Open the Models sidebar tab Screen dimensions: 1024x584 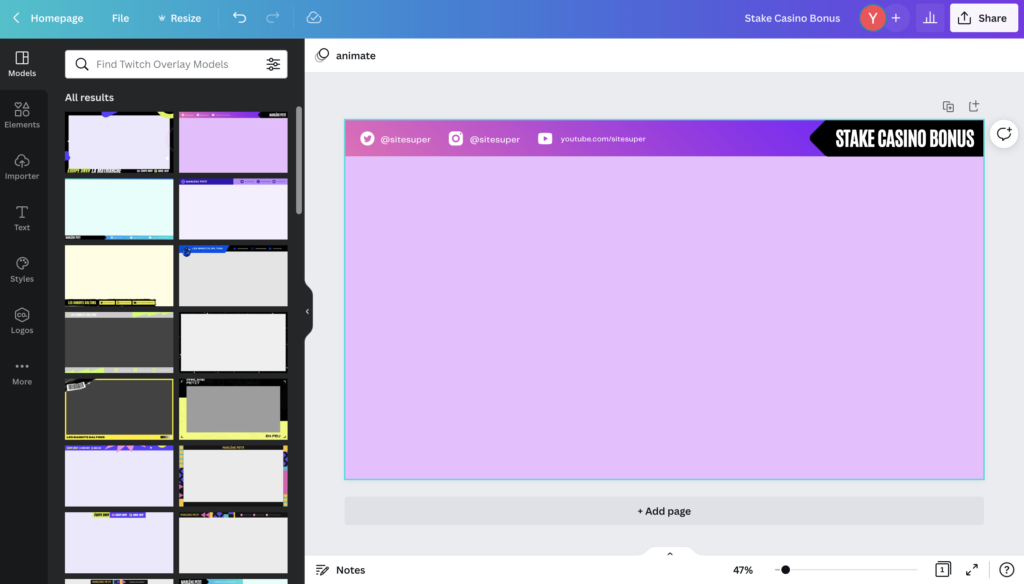(x=22, y=64)
